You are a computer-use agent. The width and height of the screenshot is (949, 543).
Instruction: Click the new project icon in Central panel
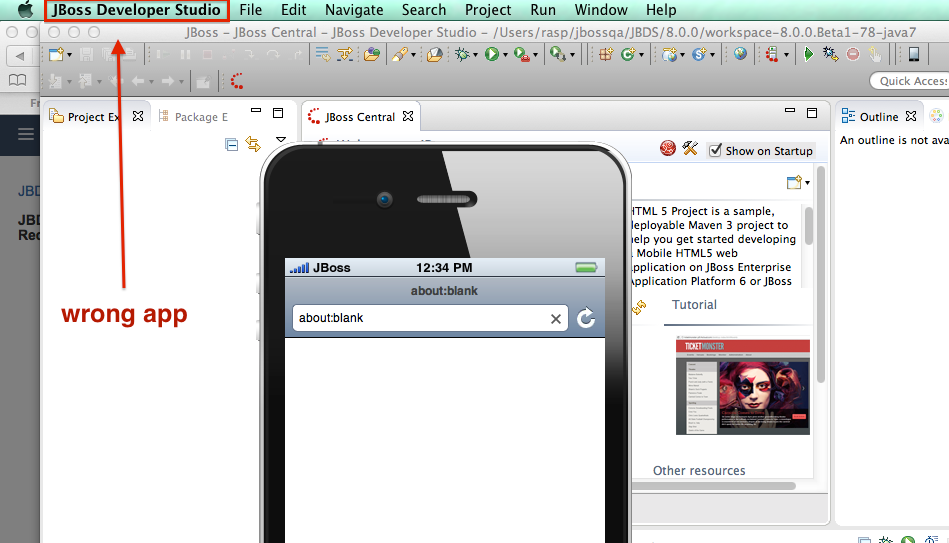click(794, 182)
